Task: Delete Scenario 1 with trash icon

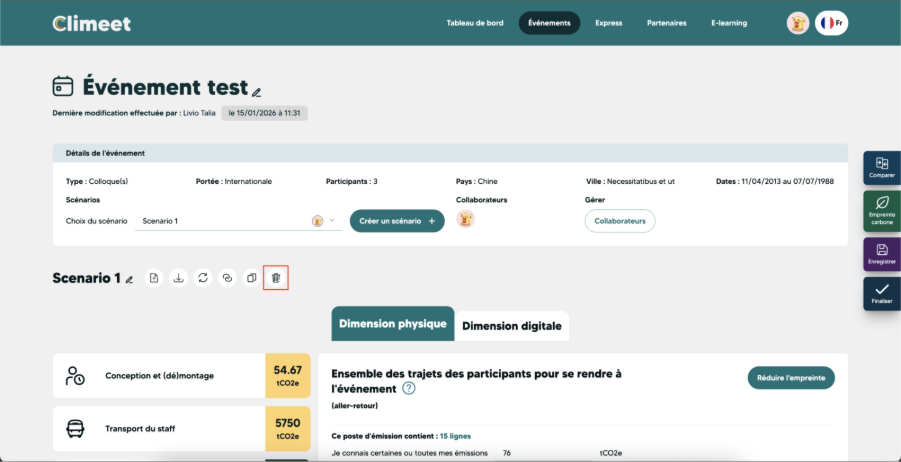Action: click(276, 278)
